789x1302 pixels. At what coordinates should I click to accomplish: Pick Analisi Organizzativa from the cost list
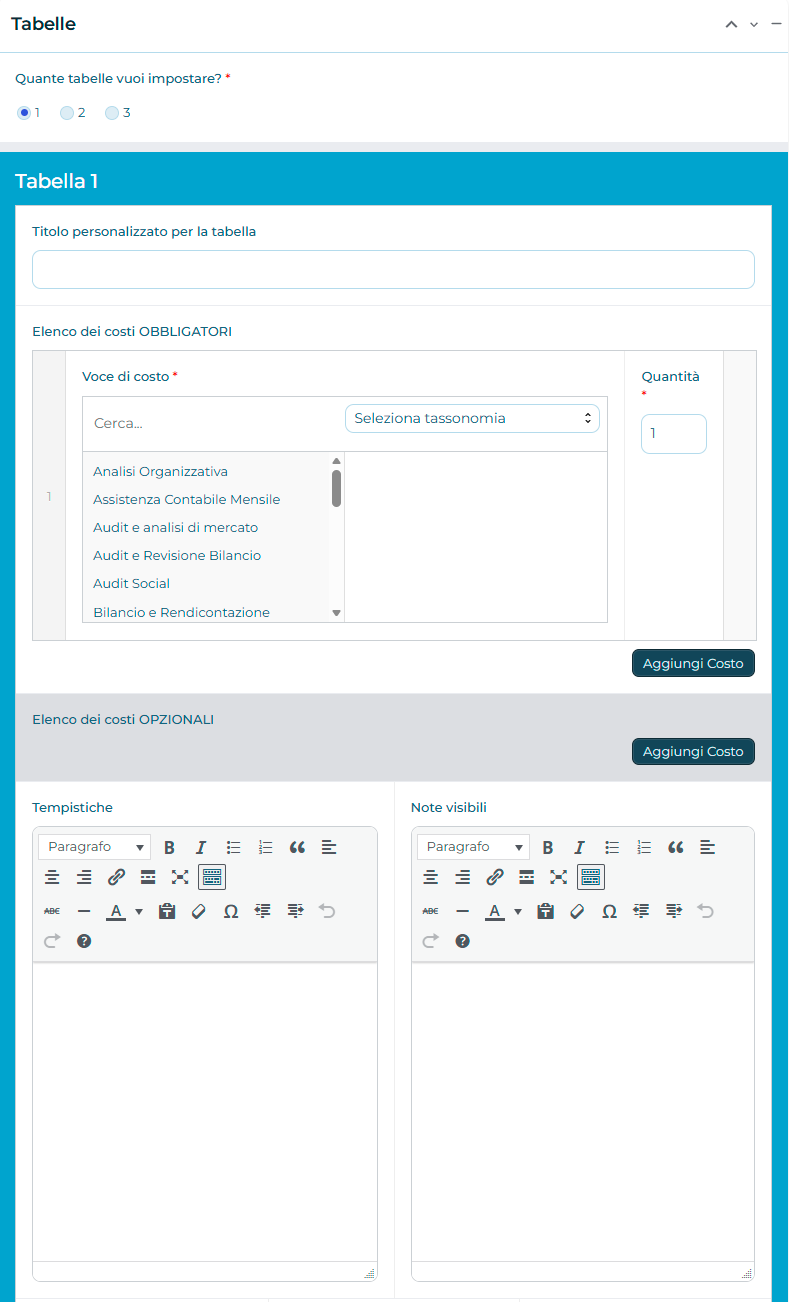[161, 471]
